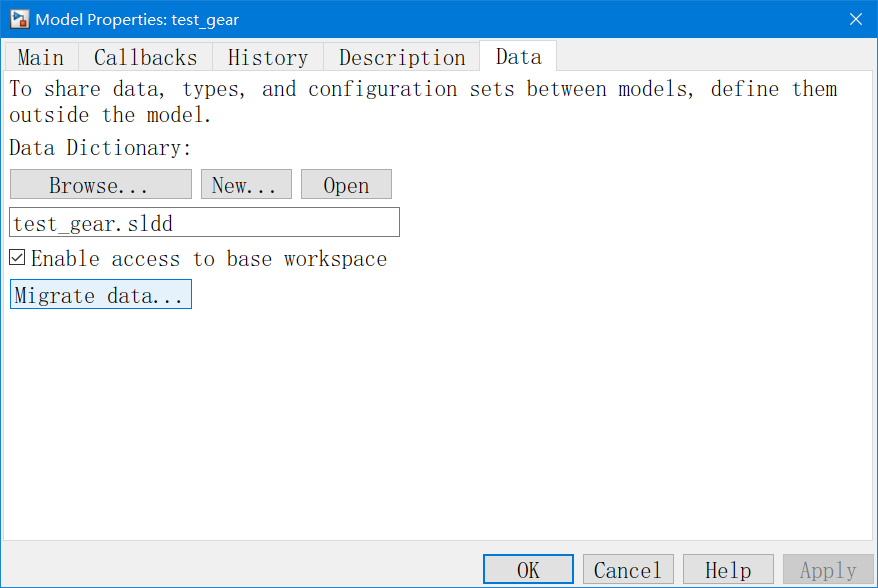878x588 pixels.
Task: Click the Browse... button
Action: [x=101, y=184]
